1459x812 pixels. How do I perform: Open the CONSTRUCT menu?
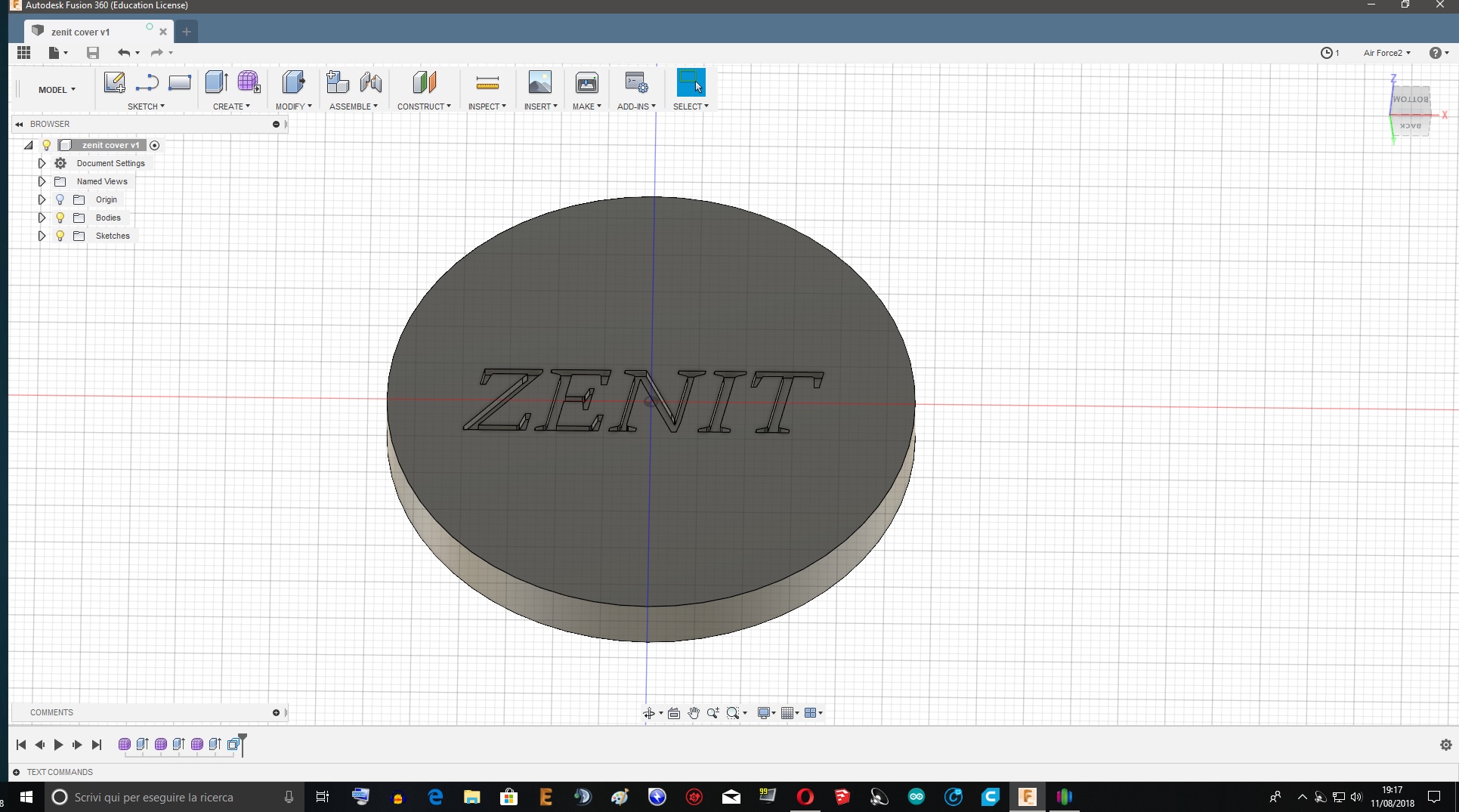424,107
